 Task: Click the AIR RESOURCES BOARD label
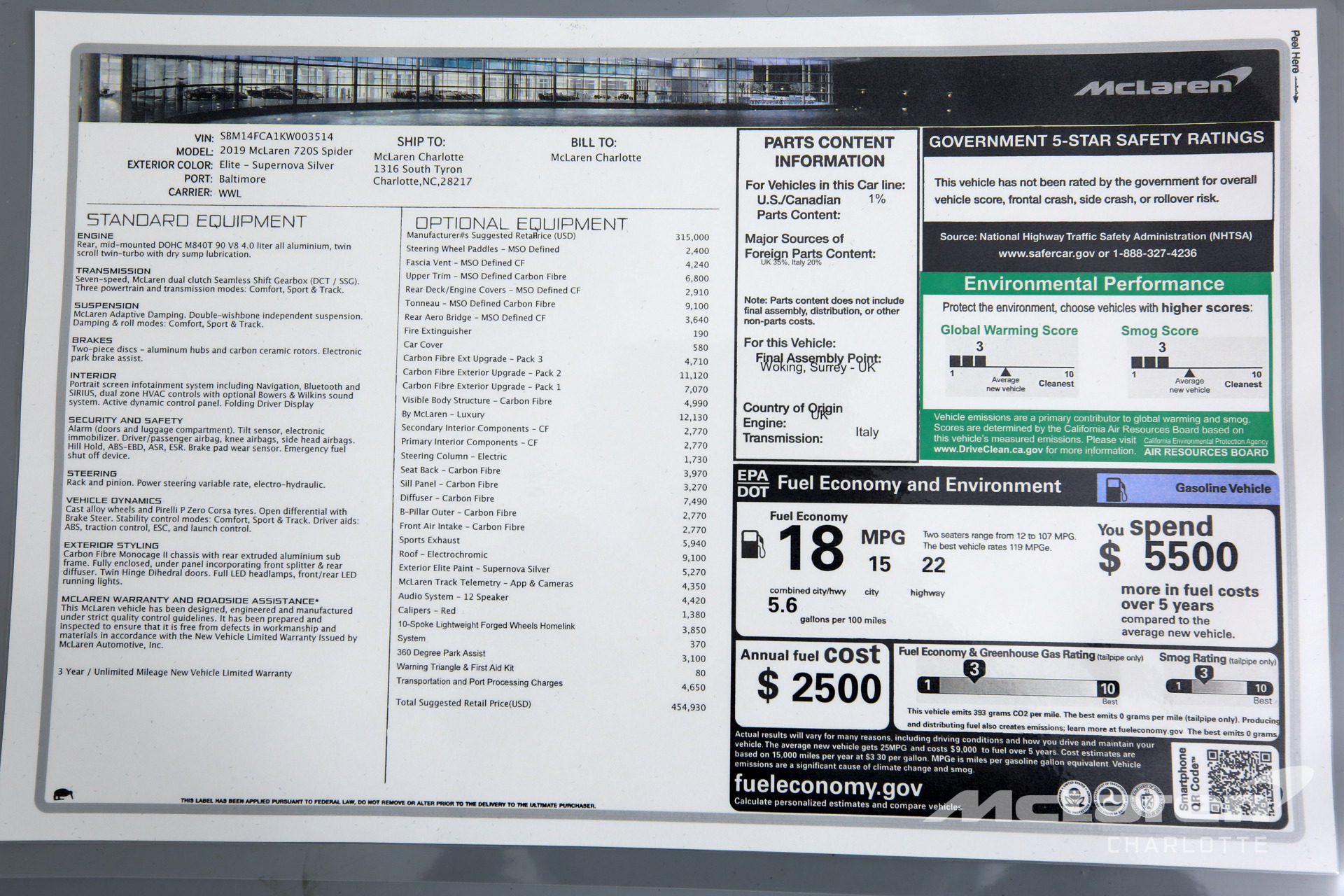(1206, 452)
